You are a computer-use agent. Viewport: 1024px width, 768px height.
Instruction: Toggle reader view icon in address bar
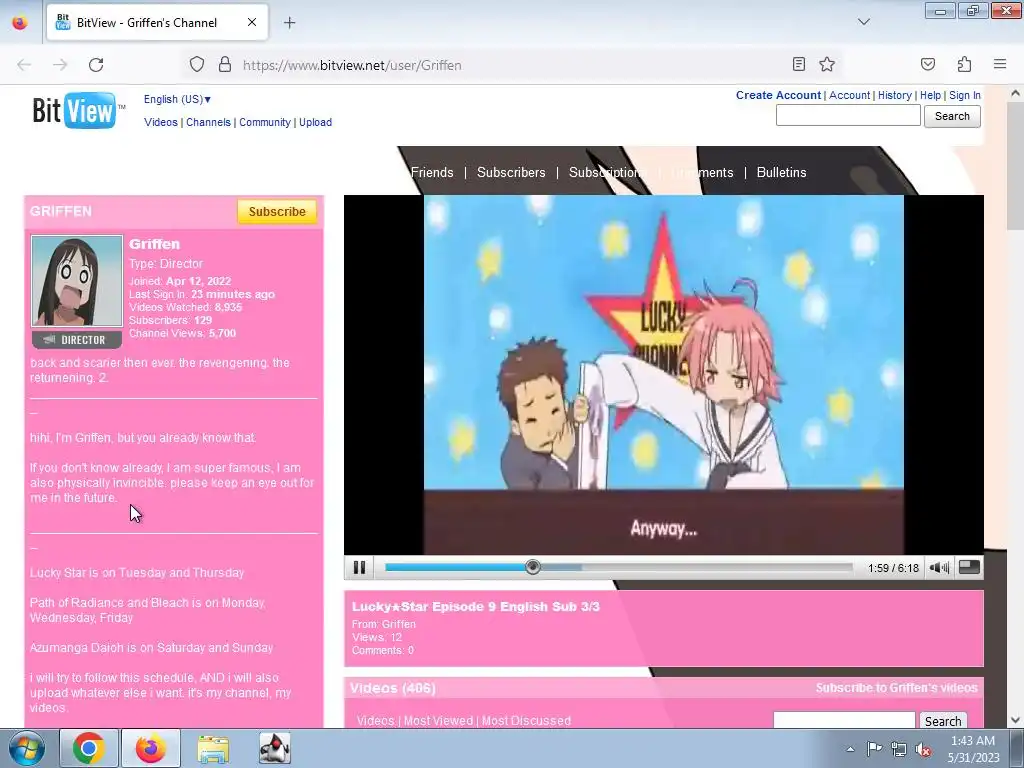click(x=799, y=64)
